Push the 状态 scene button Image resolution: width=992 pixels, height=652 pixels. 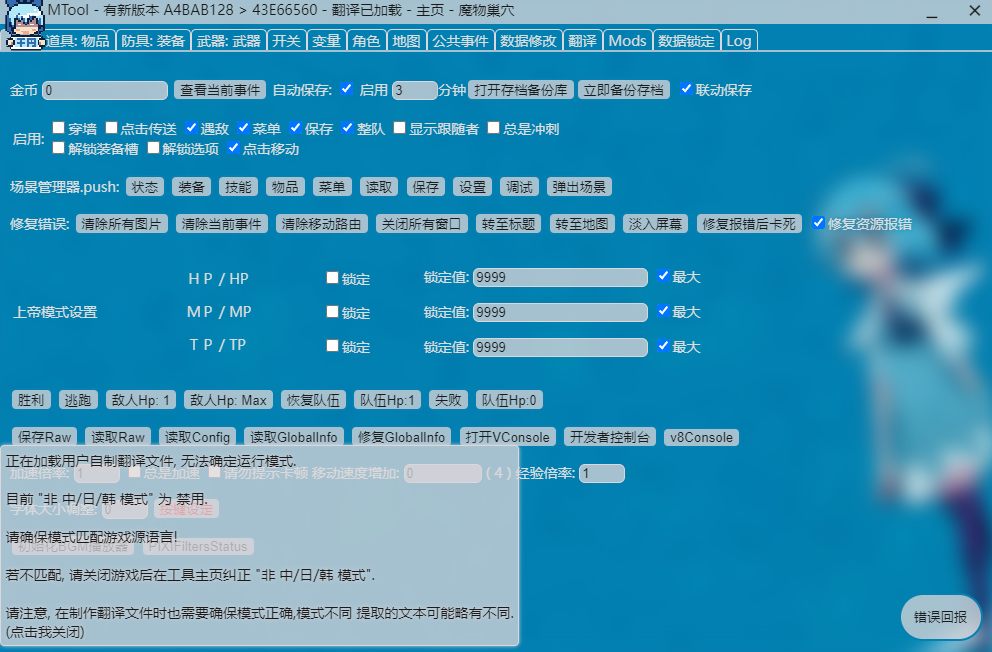click(x=145, y=187)
